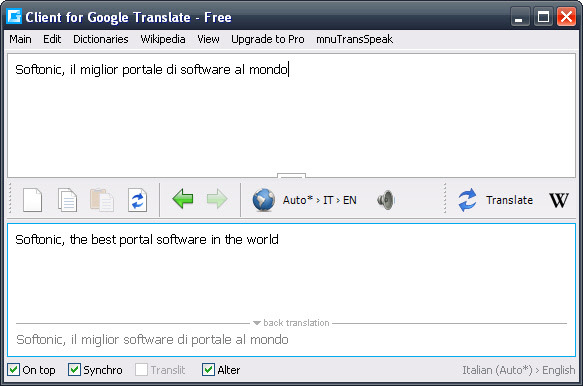This screenshot has height=386, width=583.
Task: Click the grey back translation result text
Action: [x=152, y=340]
